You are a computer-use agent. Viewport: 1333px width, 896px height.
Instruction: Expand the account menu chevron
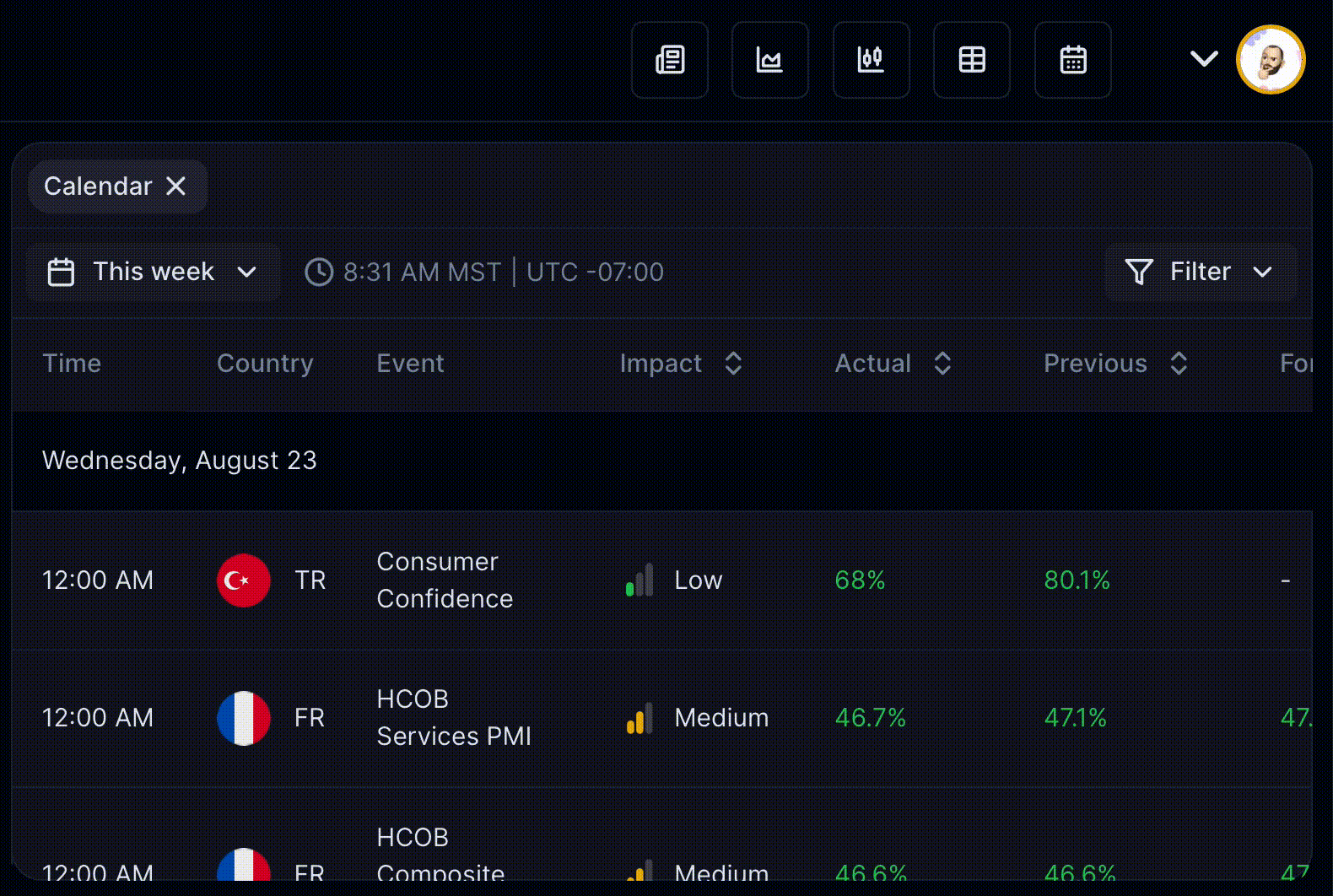tap(1204, 59)
